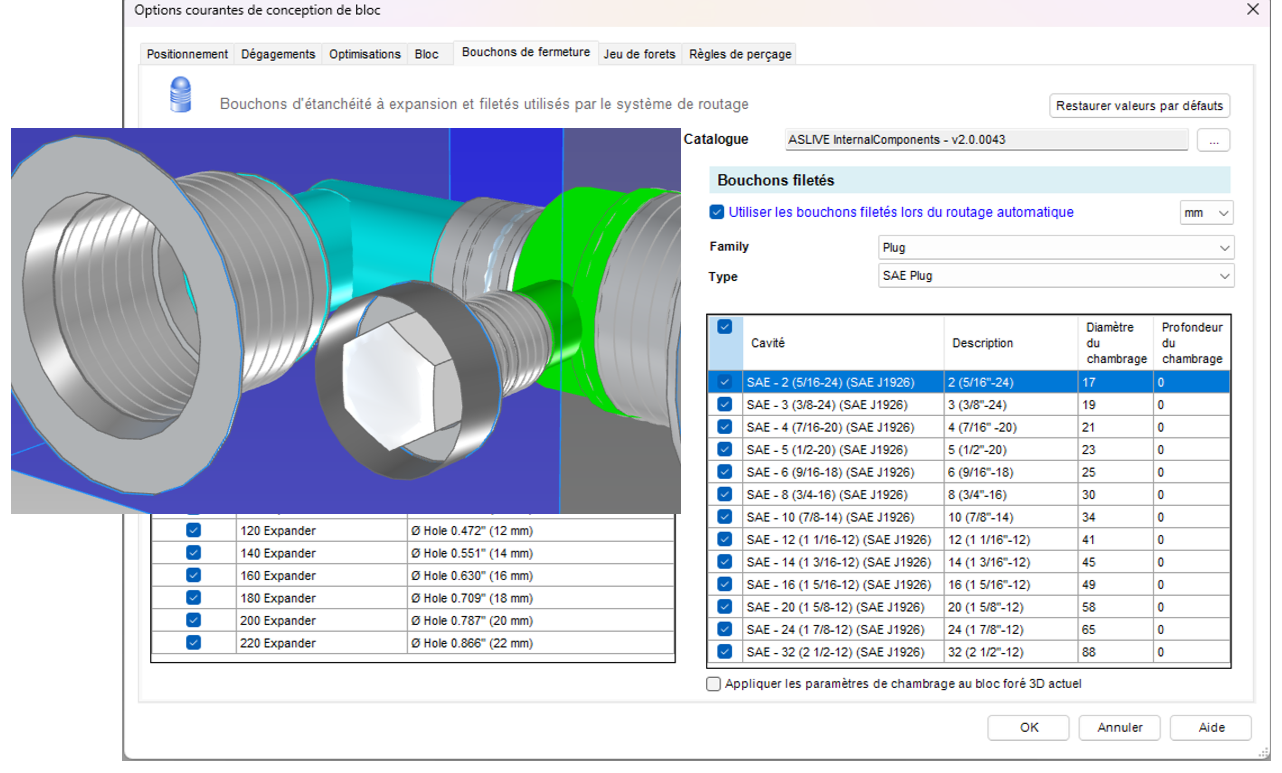
Task: Click the catalogue browse ellipsis button
Action: tap(1213, 141)
